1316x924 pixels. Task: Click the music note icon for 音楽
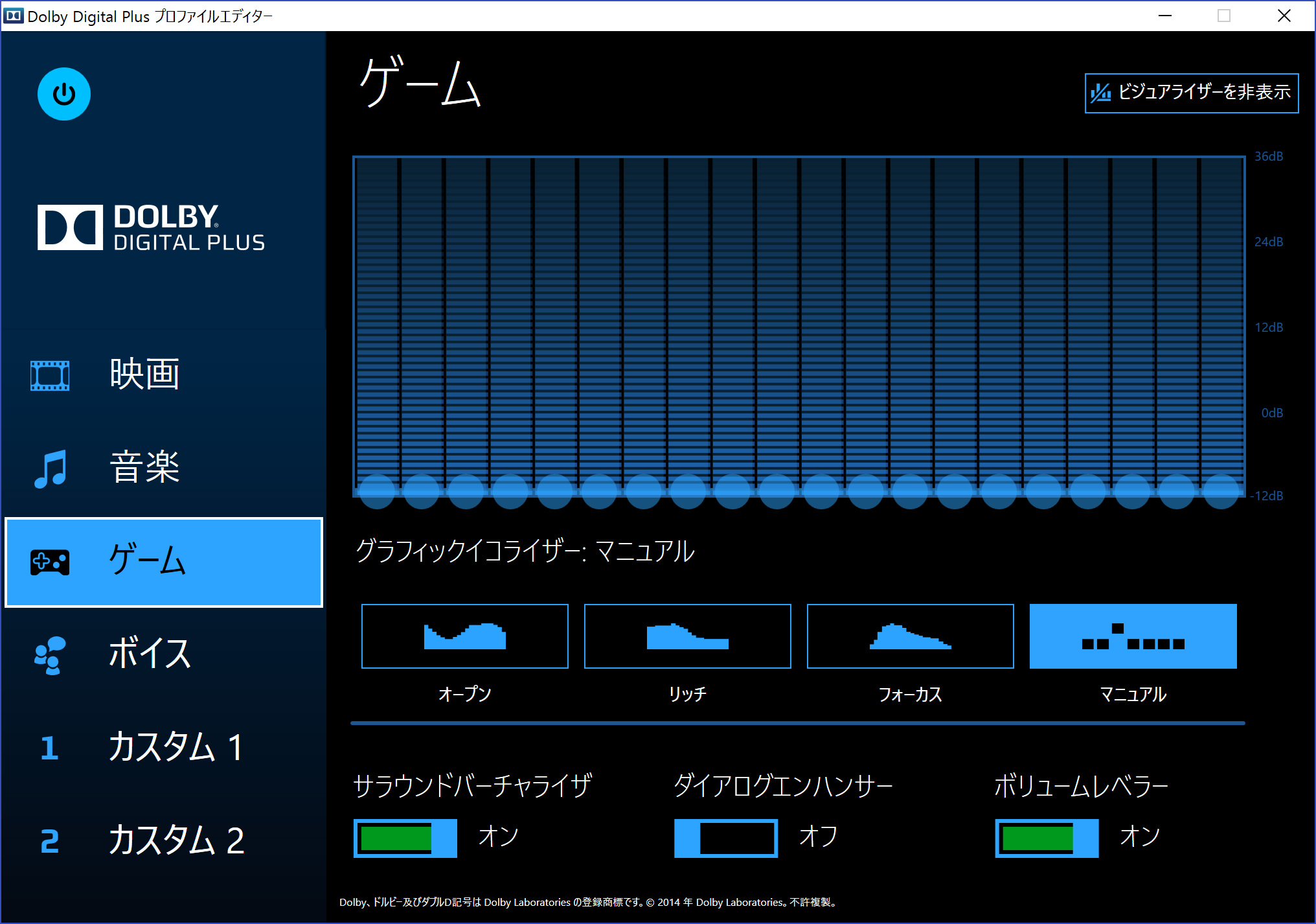coord(51,468)
